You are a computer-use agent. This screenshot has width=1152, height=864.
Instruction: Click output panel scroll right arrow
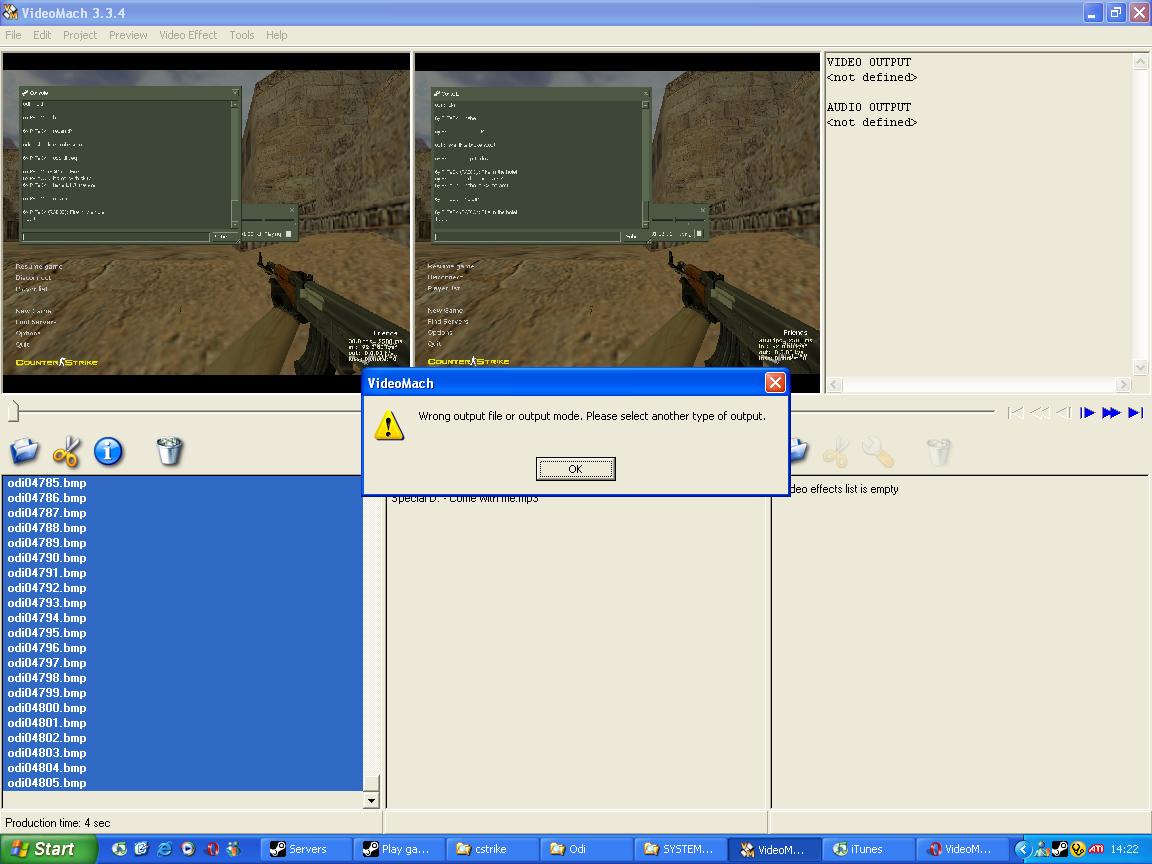pyautogui.click(x=1123, y=384)
